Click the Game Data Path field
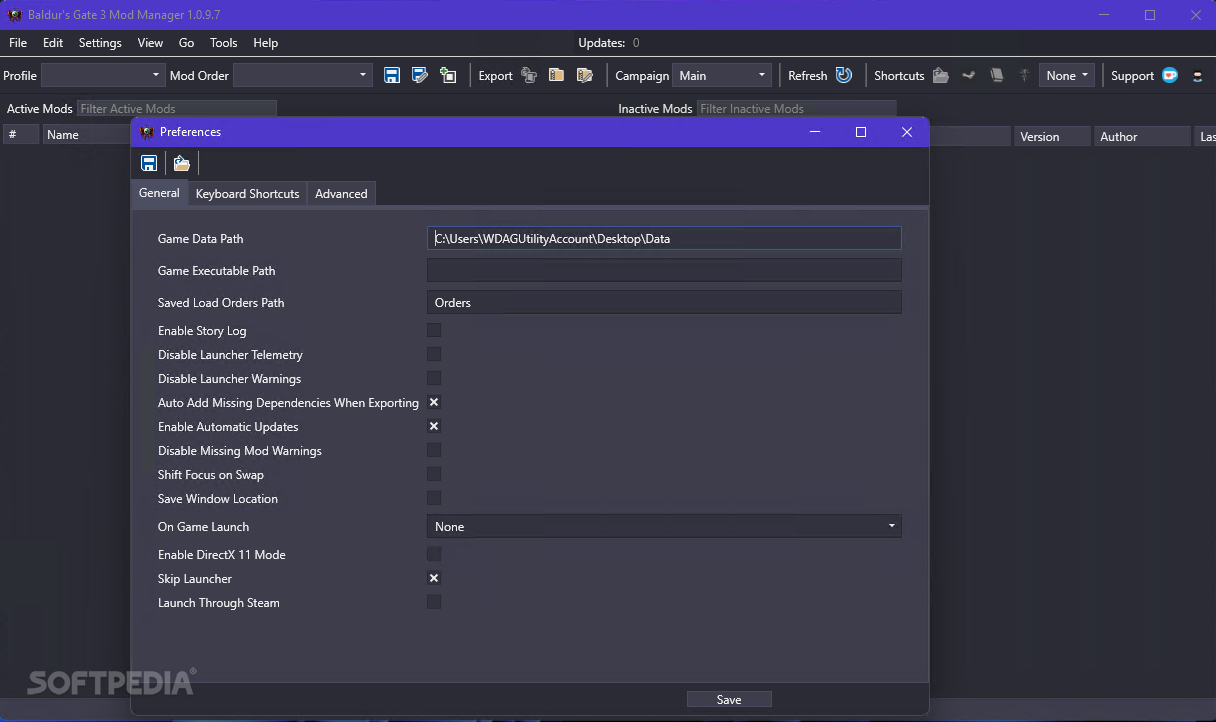Image resolution: width=1216 pixels, height=722 pixels. (x=664, y=238)
